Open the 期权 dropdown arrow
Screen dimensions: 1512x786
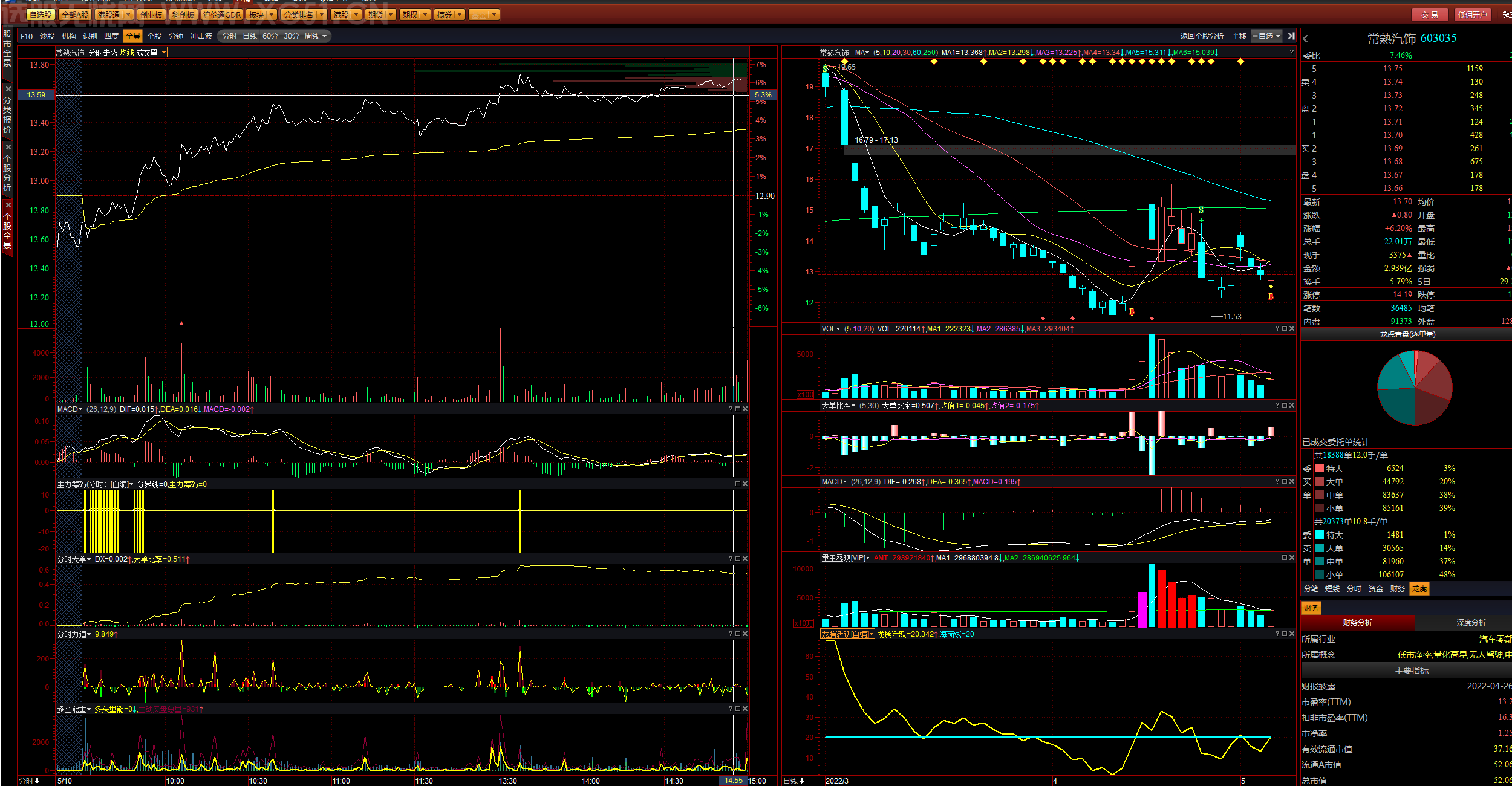[425, 15]
